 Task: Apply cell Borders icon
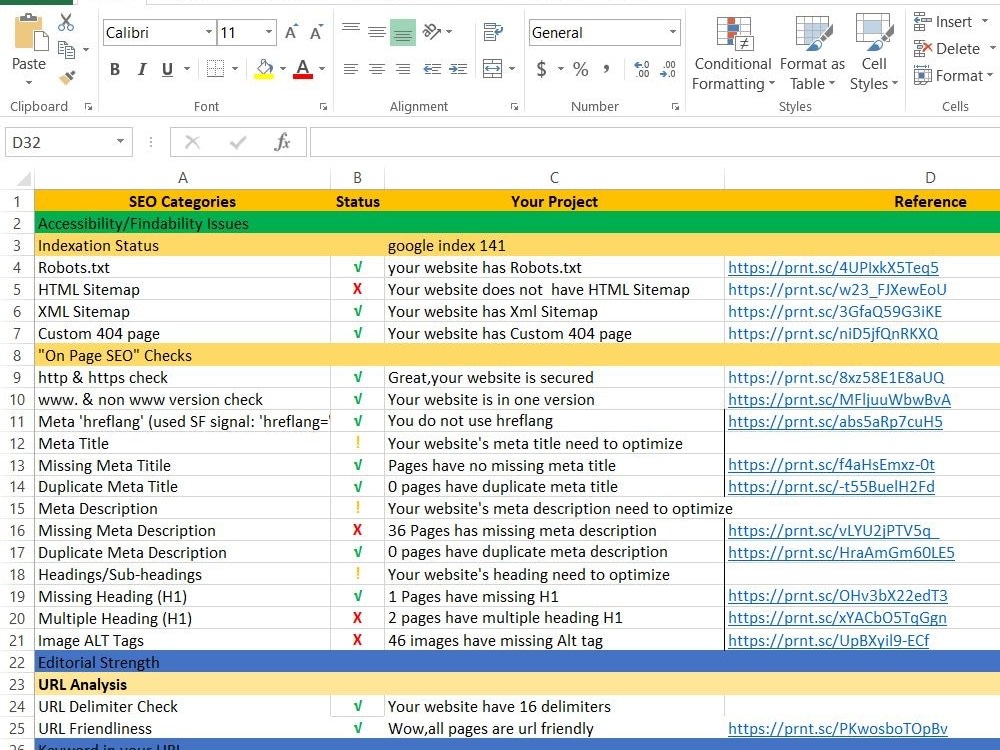coord(216,69)
